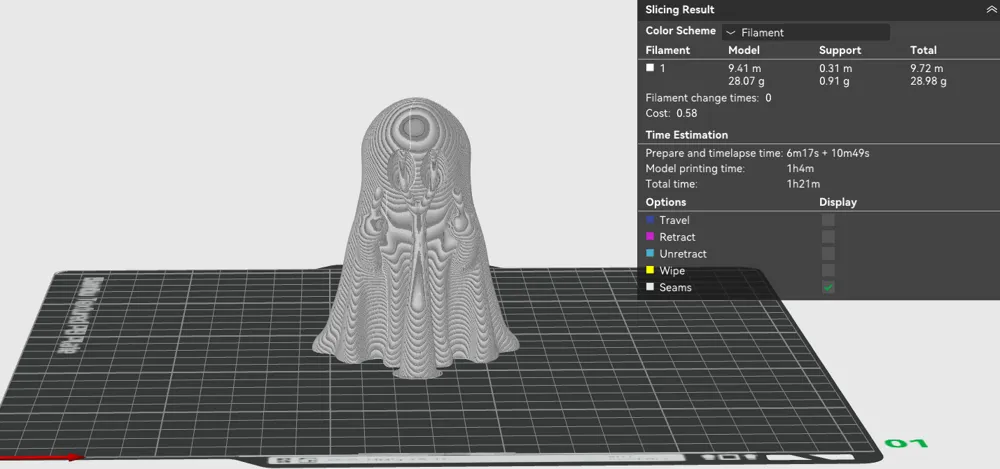Image resolution: width=1000 pixels, height=469 pixels.
Task: Click the white Filament 1 color swatch
Action: point(650,68)
